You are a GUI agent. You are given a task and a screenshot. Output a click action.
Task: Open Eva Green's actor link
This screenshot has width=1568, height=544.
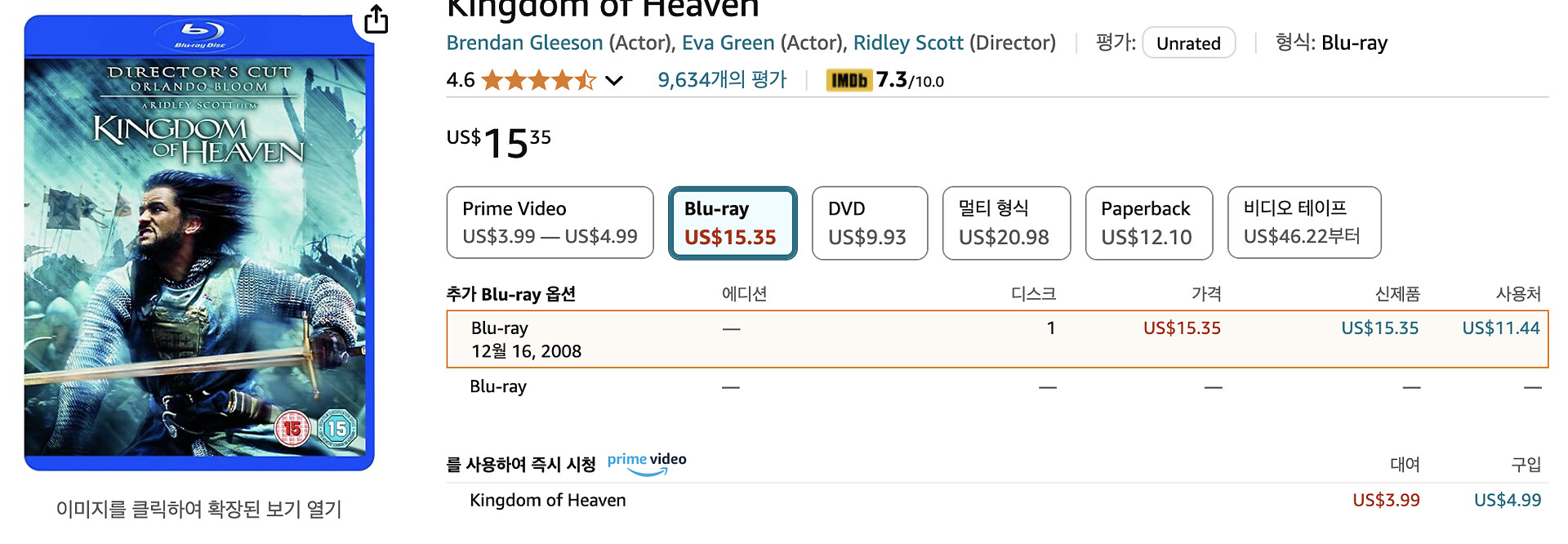[x=728, y=42]
